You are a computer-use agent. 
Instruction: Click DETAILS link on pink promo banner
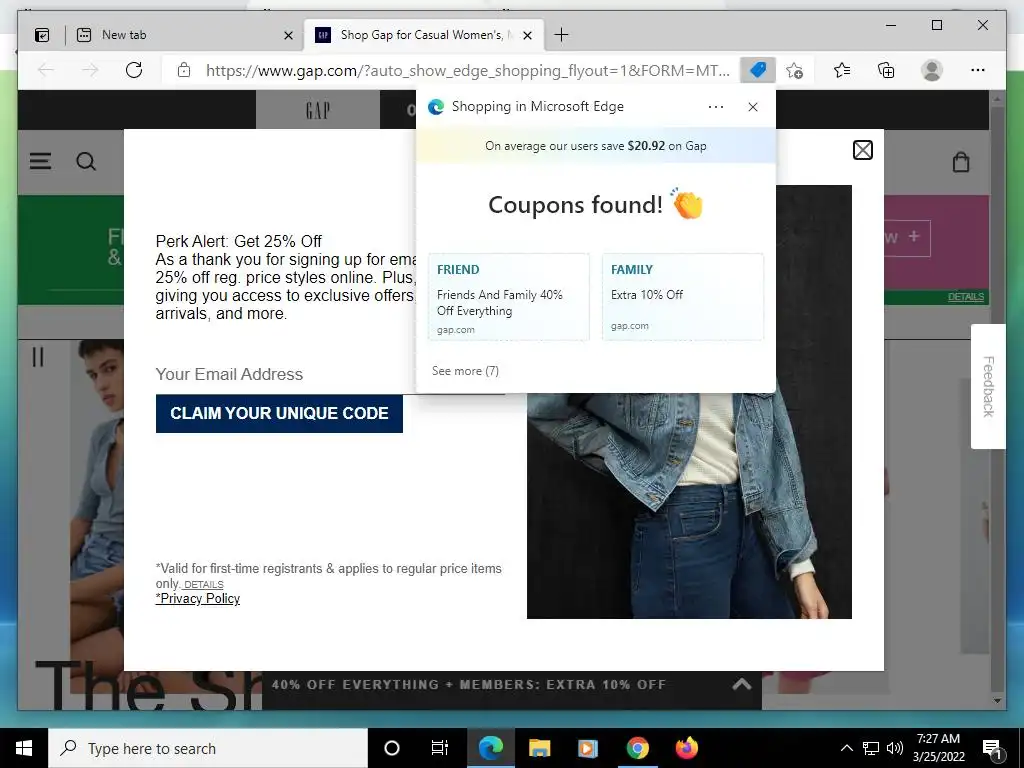point(966,297)
